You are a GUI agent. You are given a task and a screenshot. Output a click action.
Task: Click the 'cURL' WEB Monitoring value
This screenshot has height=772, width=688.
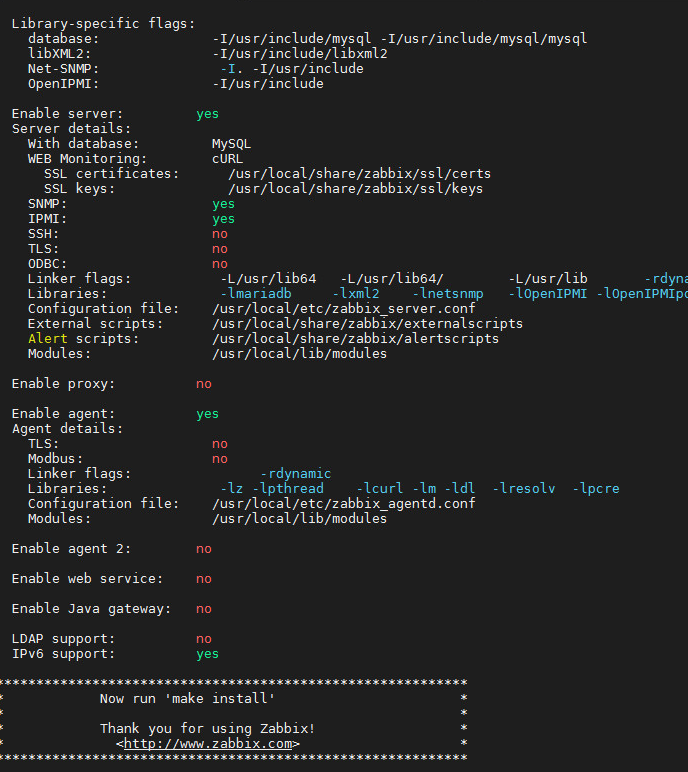click(228, 159)
